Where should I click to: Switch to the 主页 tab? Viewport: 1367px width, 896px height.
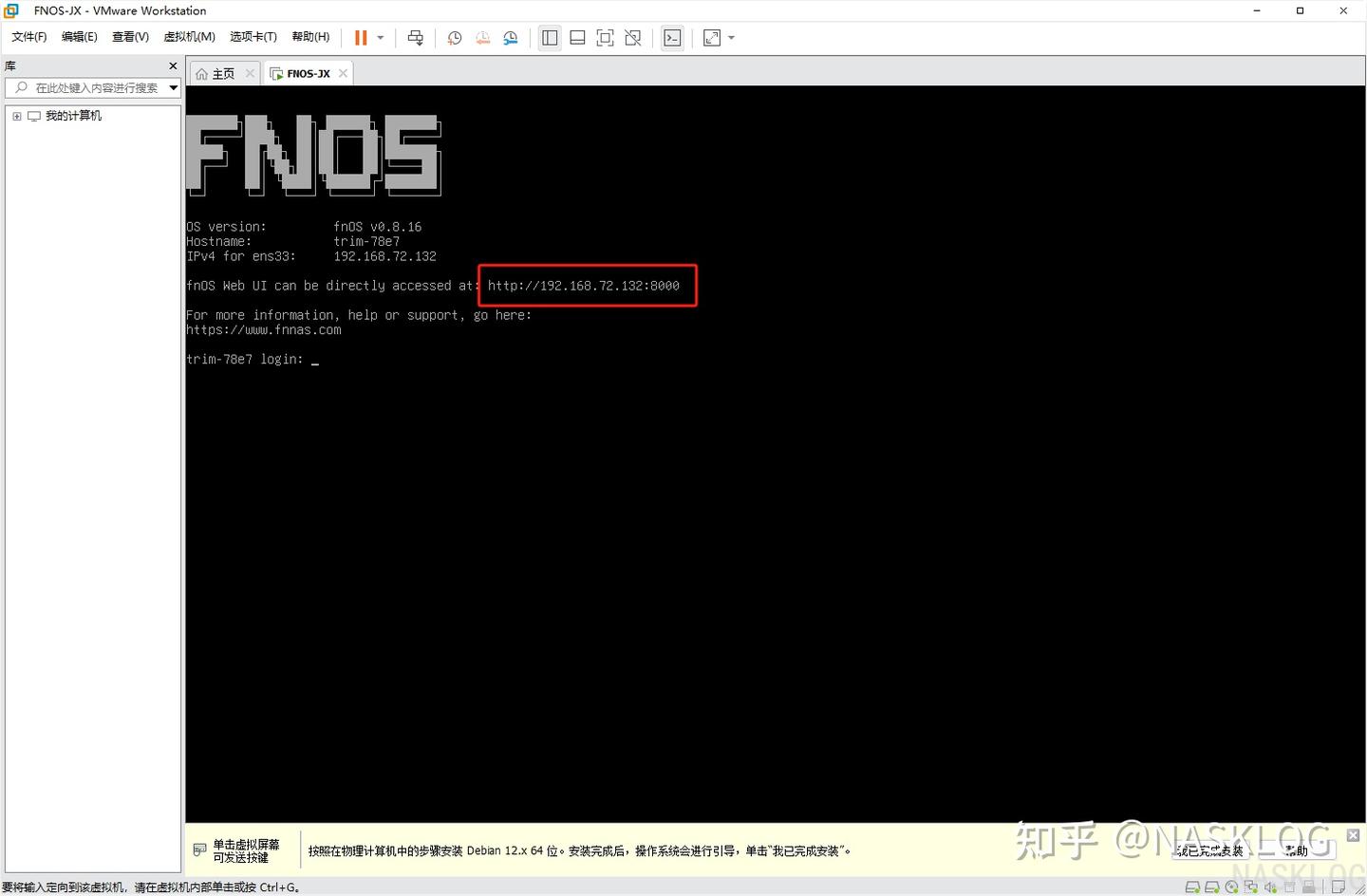[221, 73]
